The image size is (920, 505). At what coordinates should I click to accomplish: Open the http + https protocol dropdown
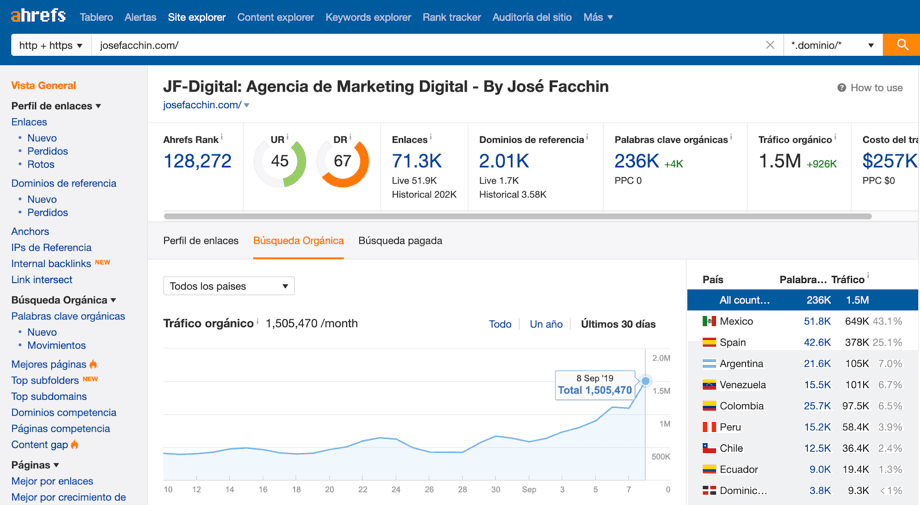[x=50, y=45]
